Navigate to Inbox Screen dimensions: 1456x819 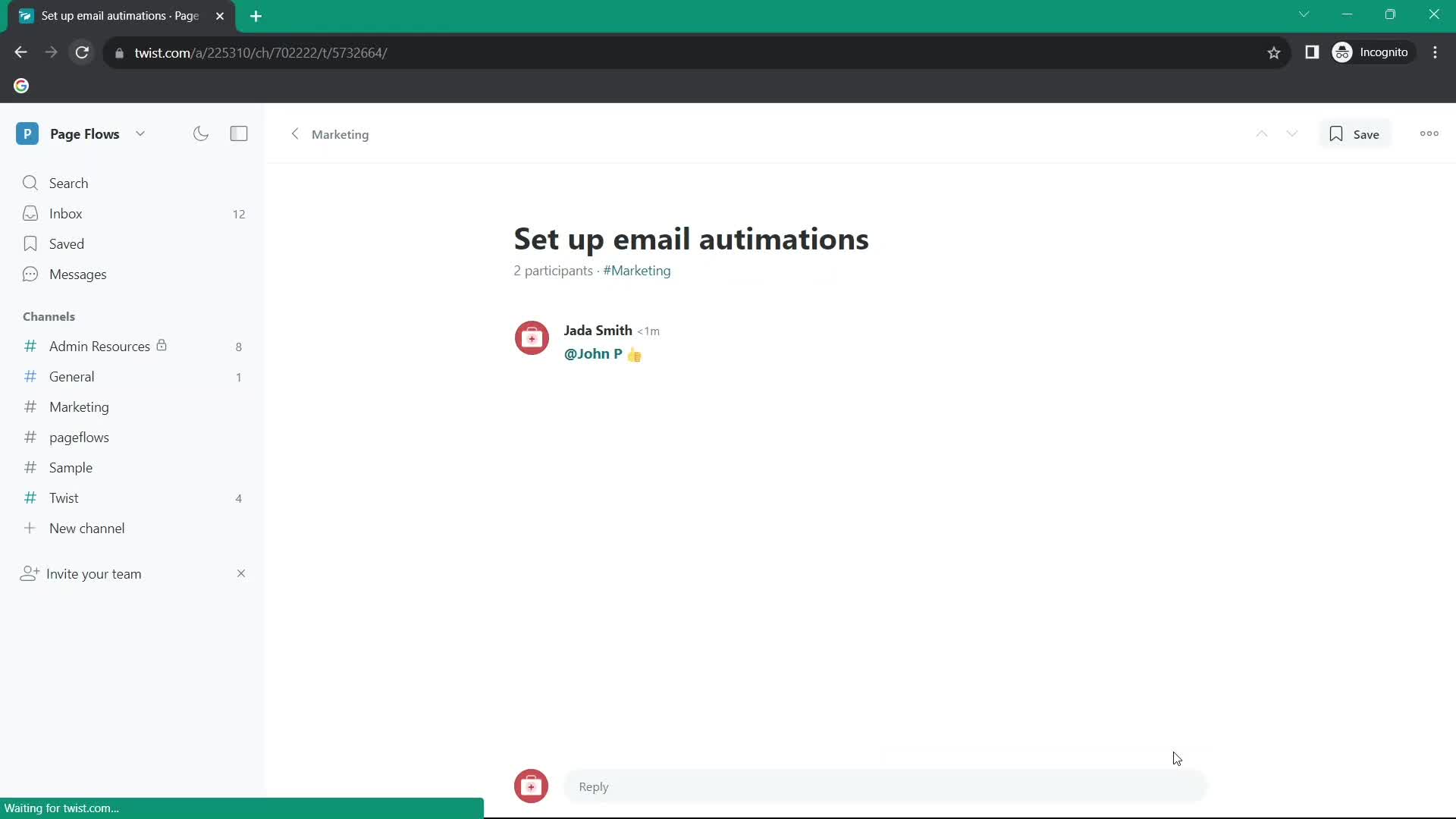(x=66, y=214)
